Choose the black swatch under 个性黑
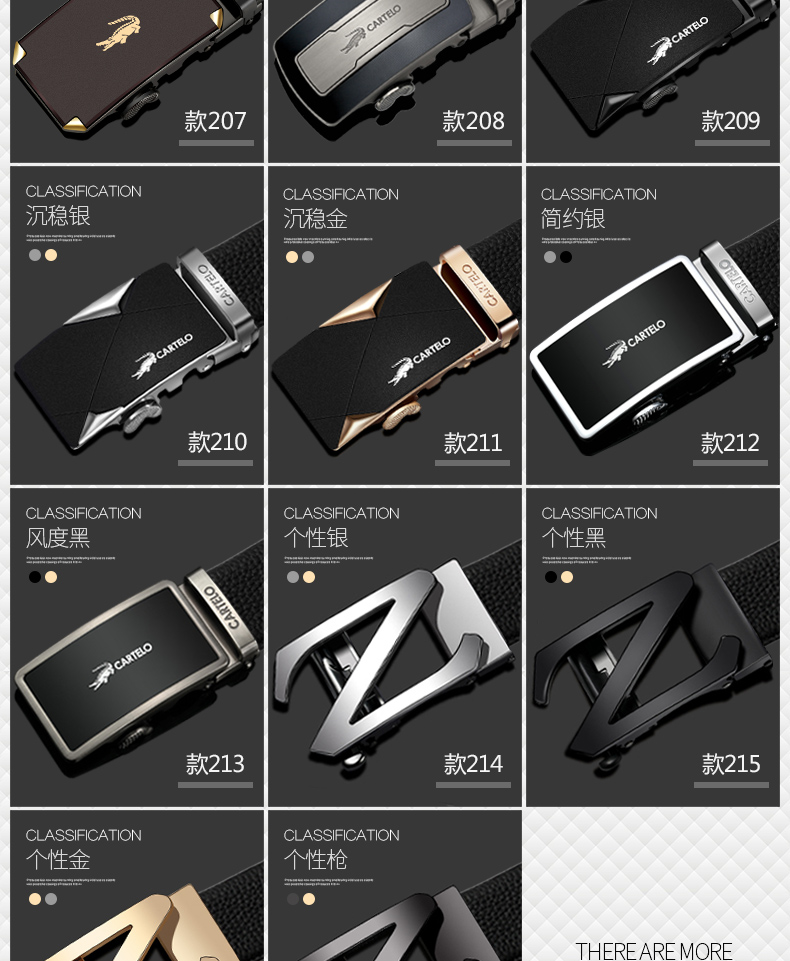The height and width of the screenshot is (961, 790). click(x=550, y=577)
